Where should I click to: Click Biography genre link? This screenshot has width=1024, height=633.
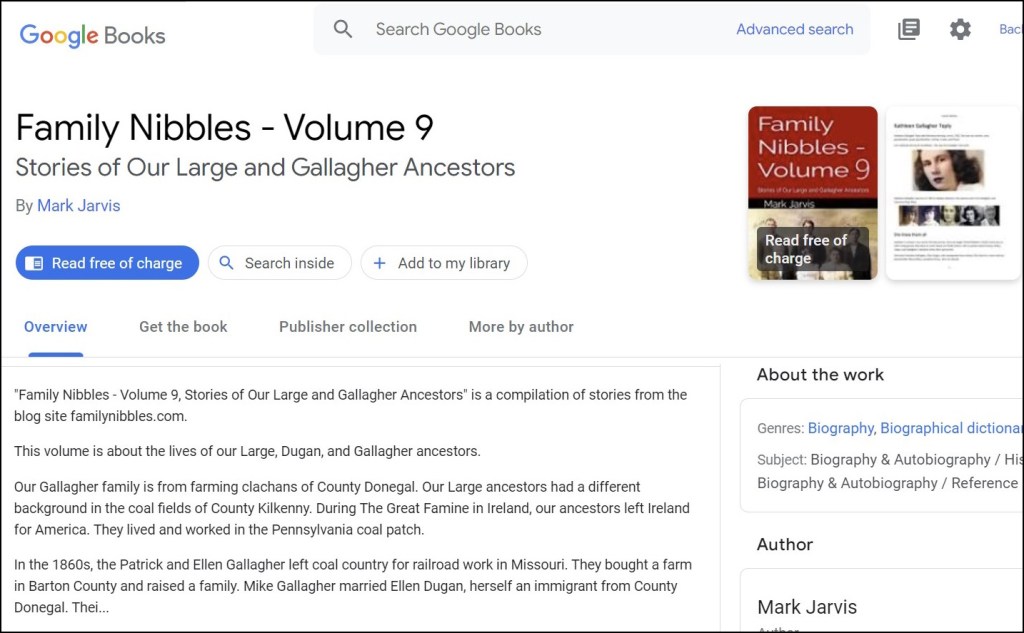[x=840, y=428]
